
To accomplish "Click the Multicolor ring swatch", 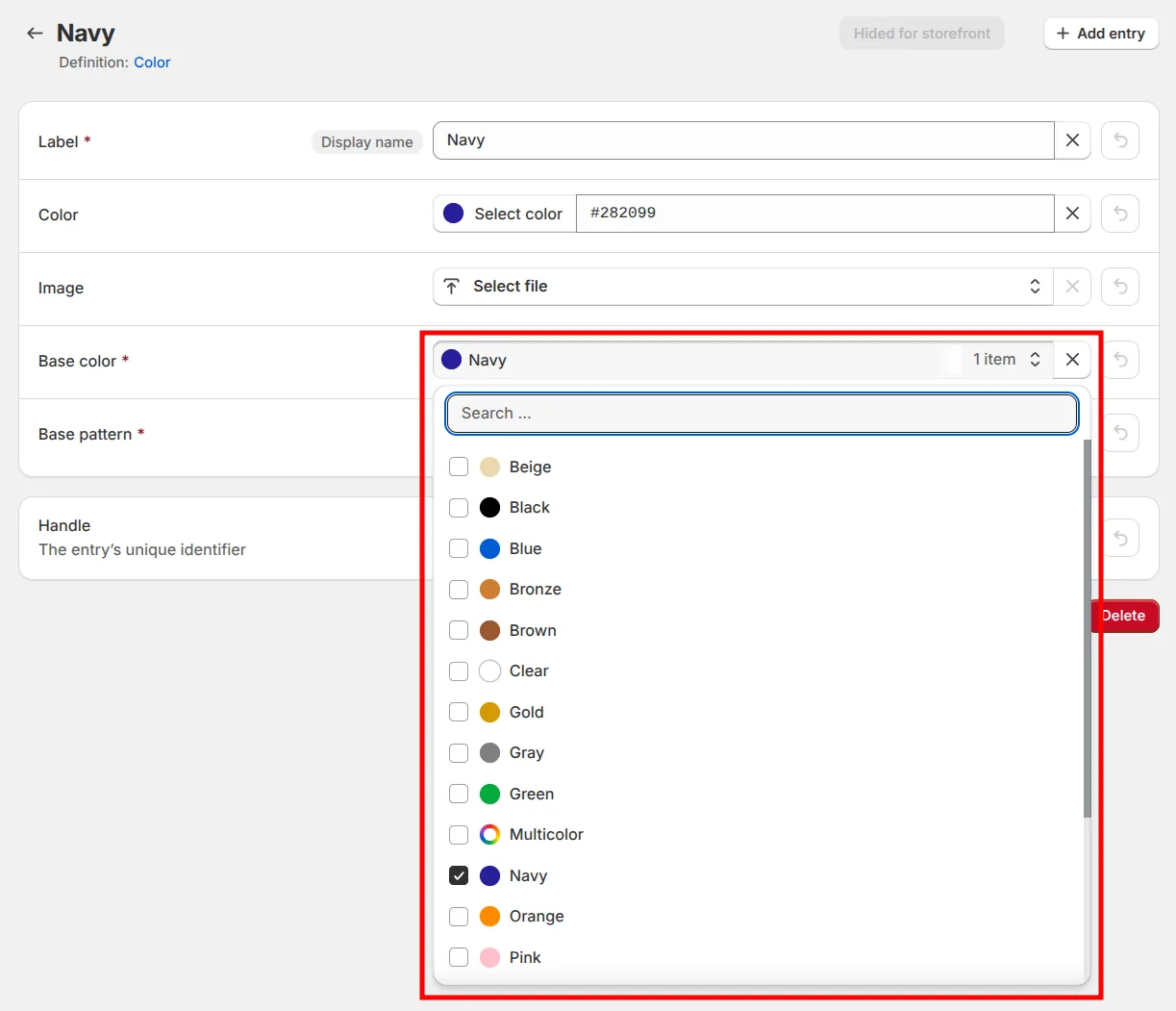I will tap(489, 834).
